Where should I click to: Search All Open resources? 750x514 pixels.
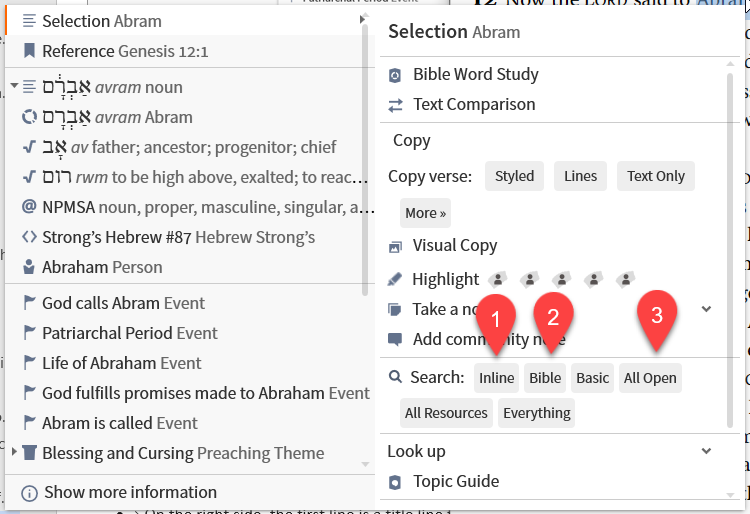pos(650,378)
